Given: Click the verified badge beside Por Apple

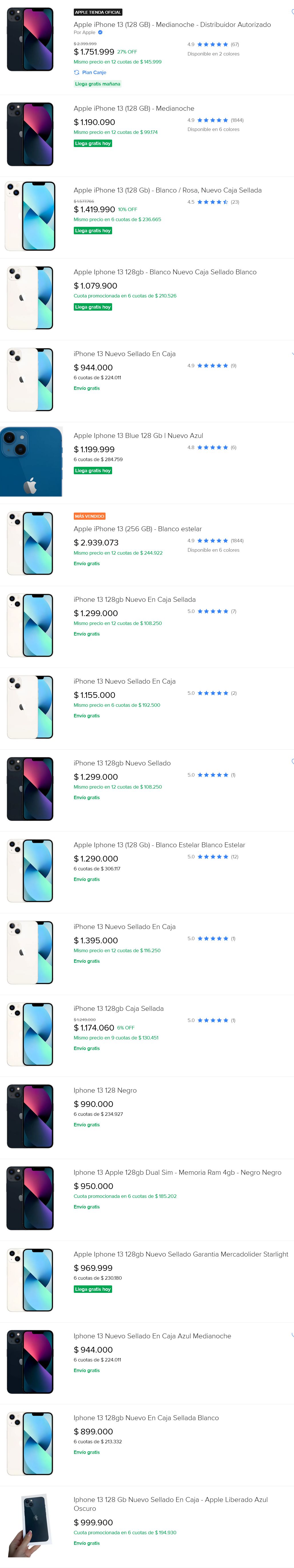Looking at the screenshot, I should (x=100, y=32).
